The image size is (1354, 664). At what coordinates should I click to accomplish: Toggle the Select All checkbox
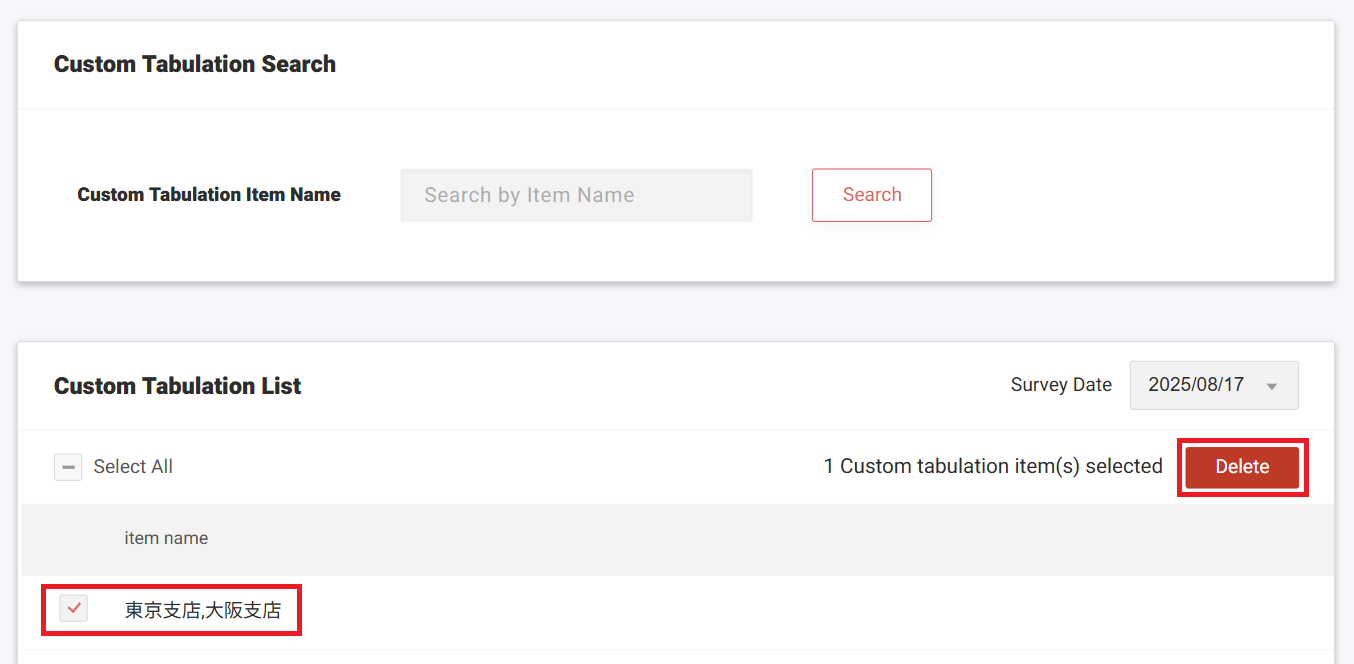(68, 467)
